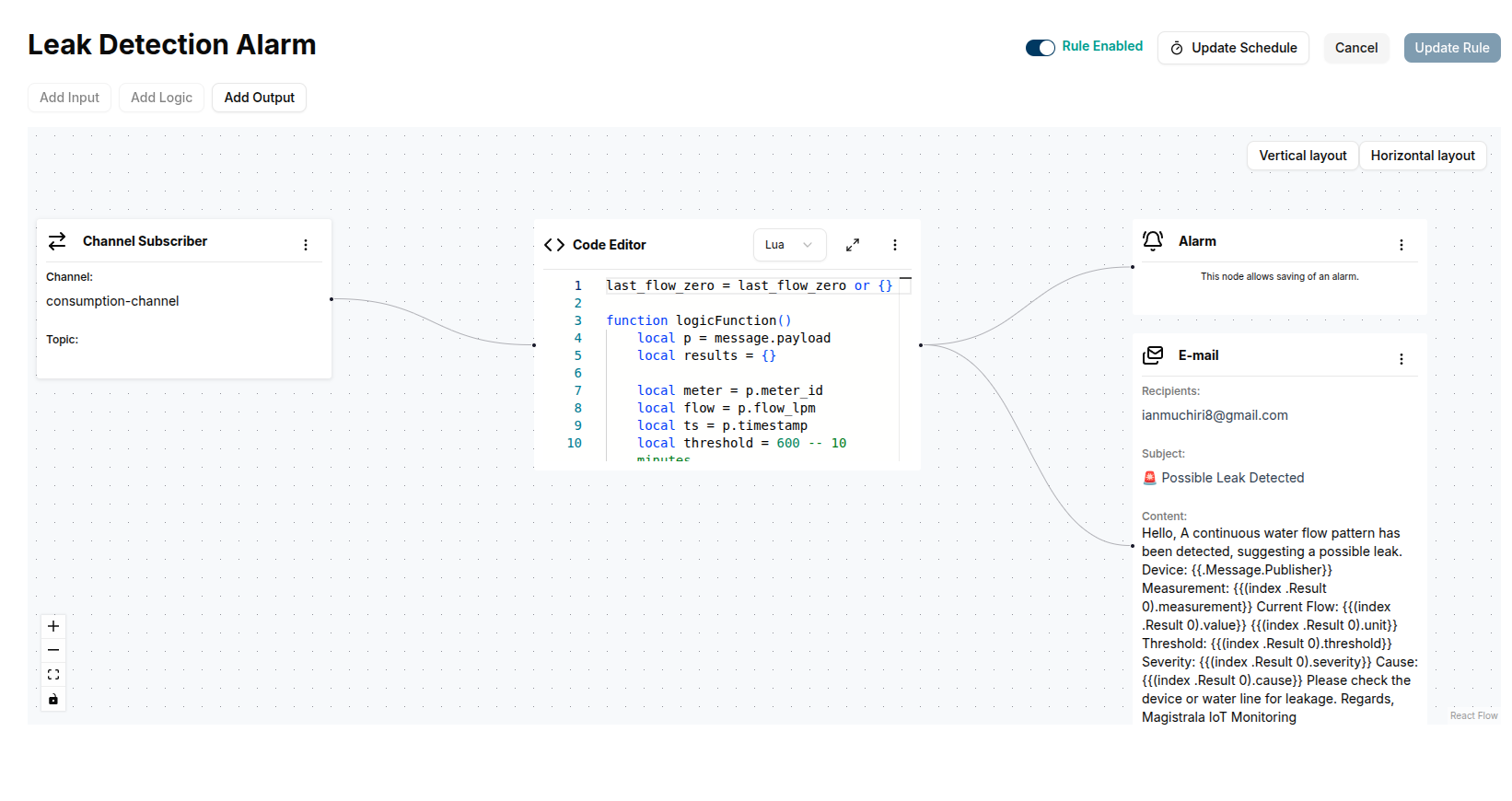Fit the flow view to screen

pos(53,675)
